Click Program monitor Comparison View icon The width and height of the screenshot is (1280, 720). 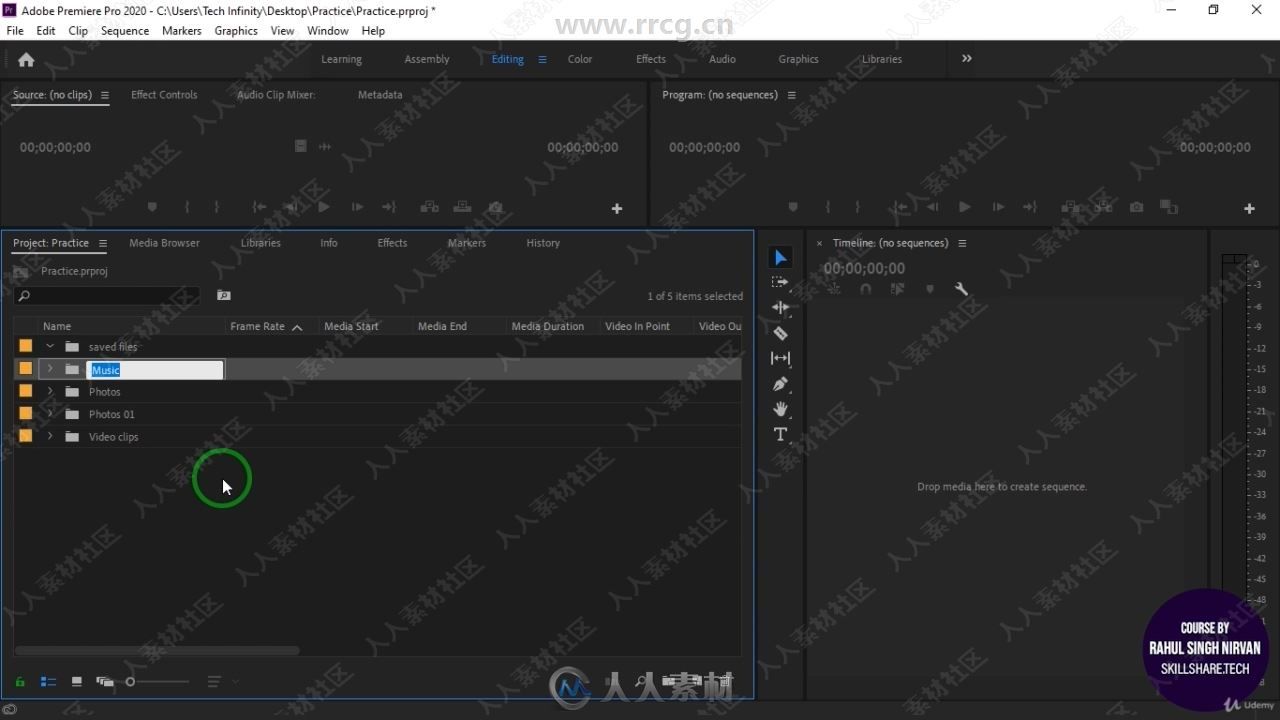pos(1168,207)
